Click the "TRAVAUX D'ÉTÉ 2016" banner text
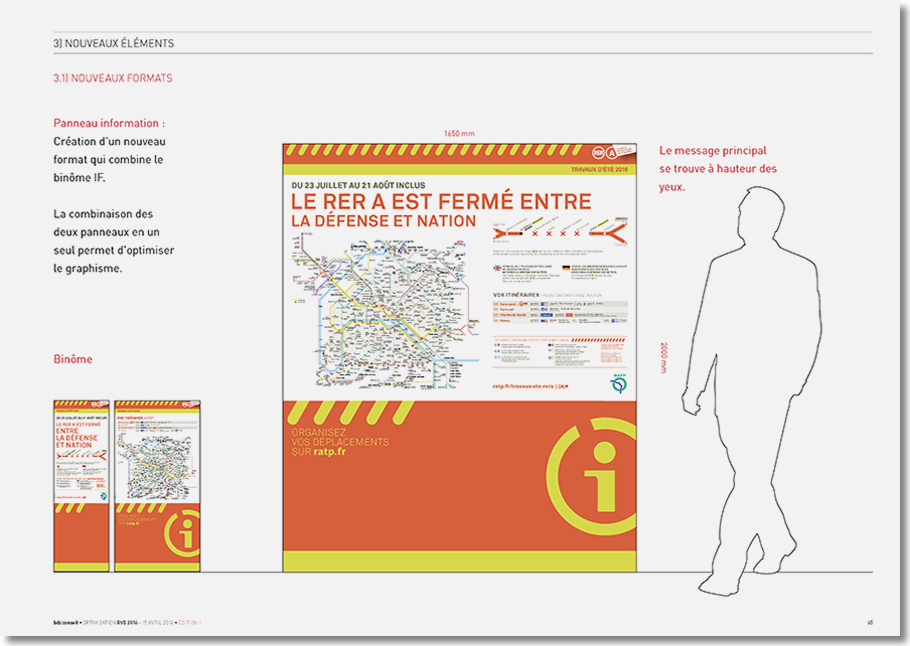 pyautogui.click(x=600, y=169)
